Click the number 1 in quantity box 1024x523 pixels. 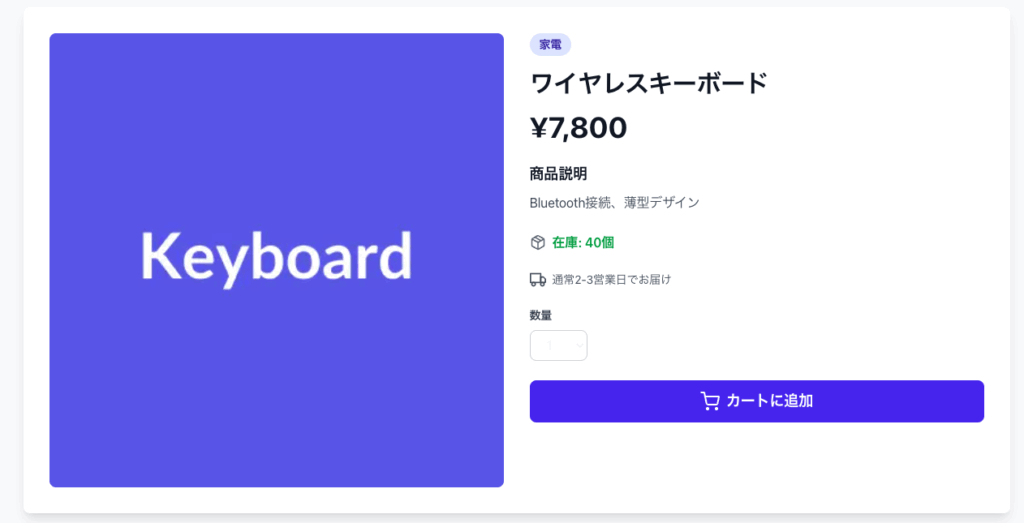pyautogui.click(x=550, y=345)
